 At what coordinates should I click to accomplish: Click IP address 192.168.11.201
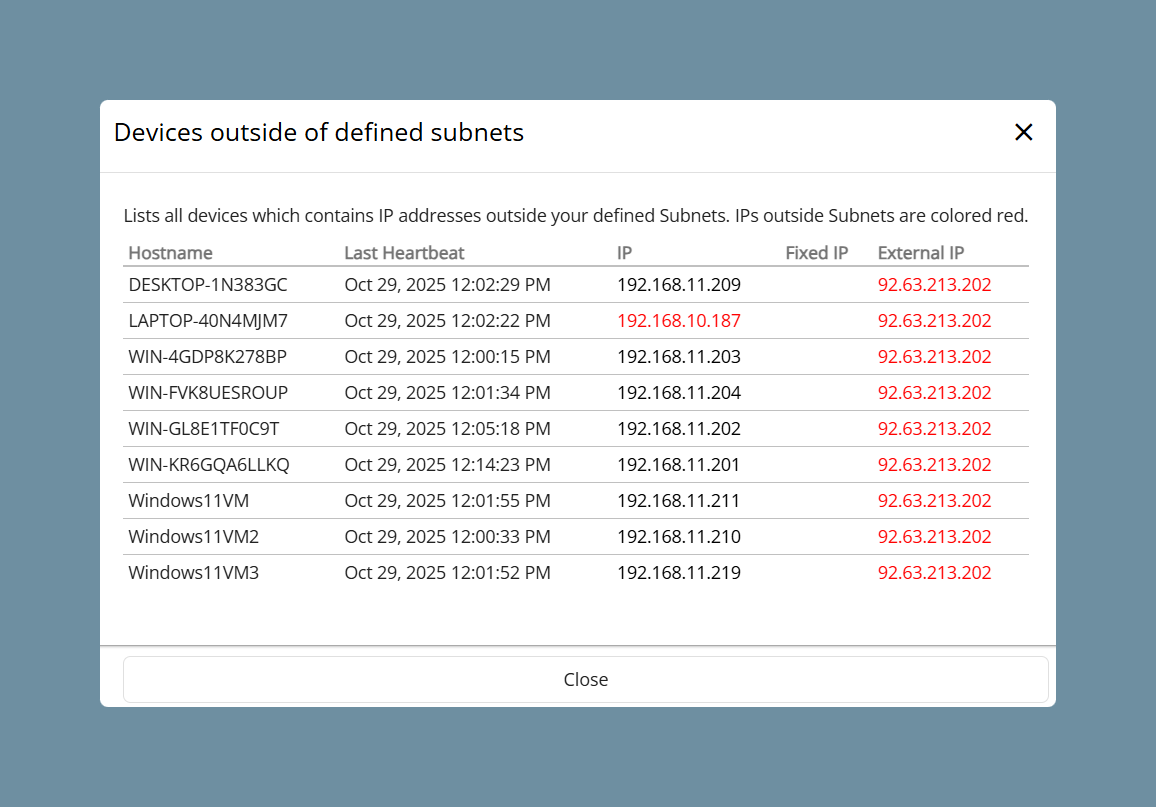click(678, 465)
